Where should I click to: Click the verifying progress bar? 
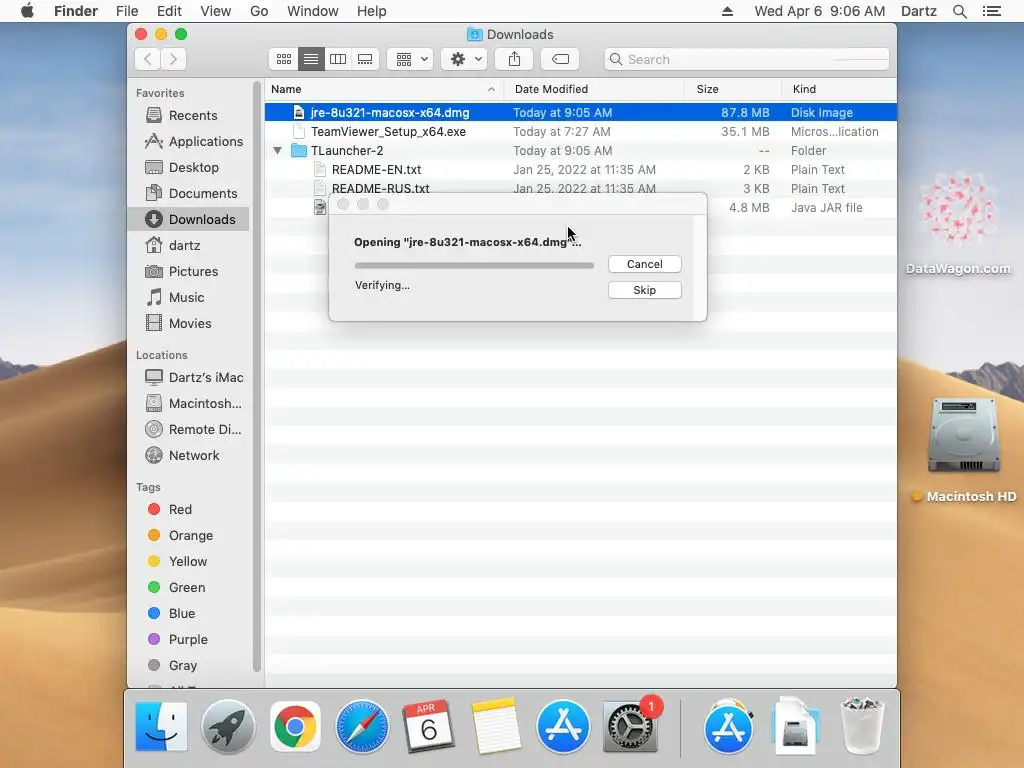tap(474, 265)
